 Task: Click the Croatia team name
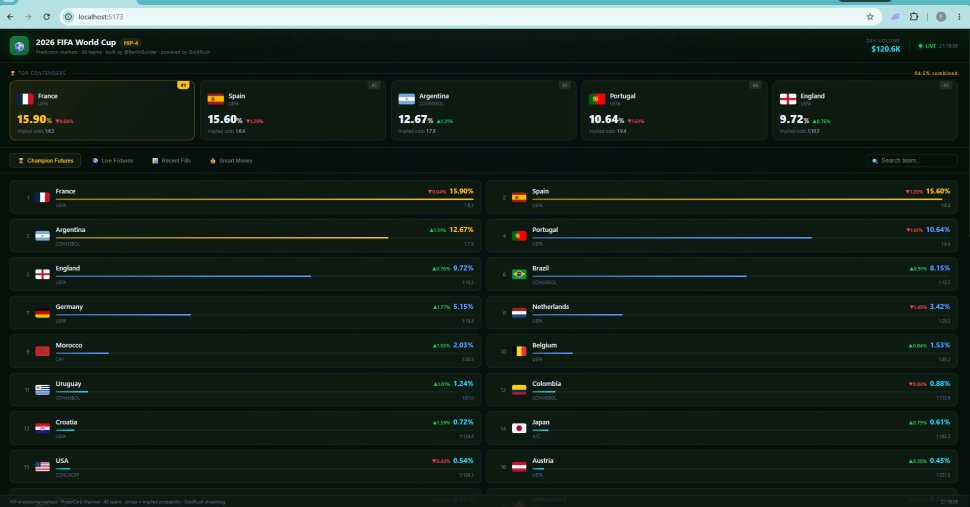[x=66, y=422]
